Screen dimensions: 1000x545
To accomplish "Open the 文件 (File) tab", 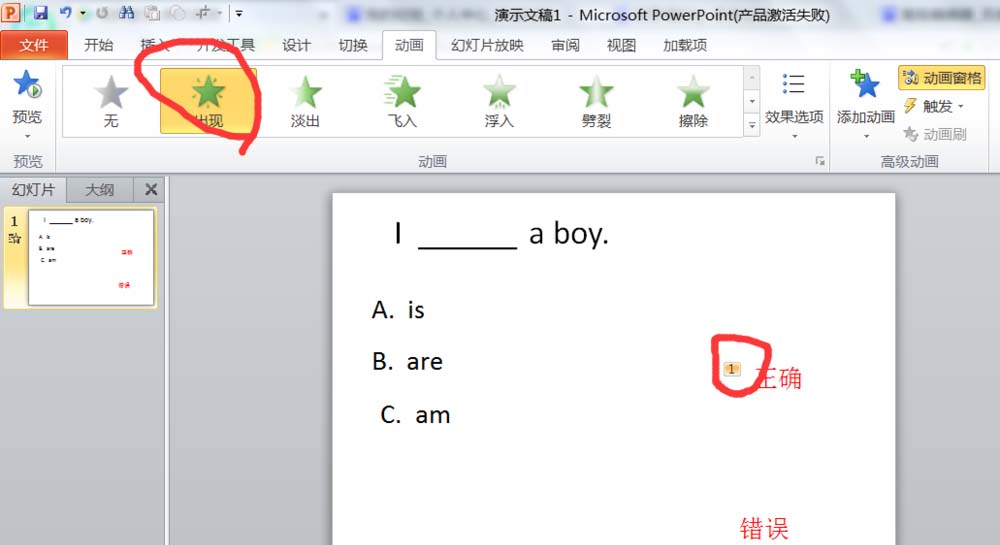I will (x=34, y=45).
